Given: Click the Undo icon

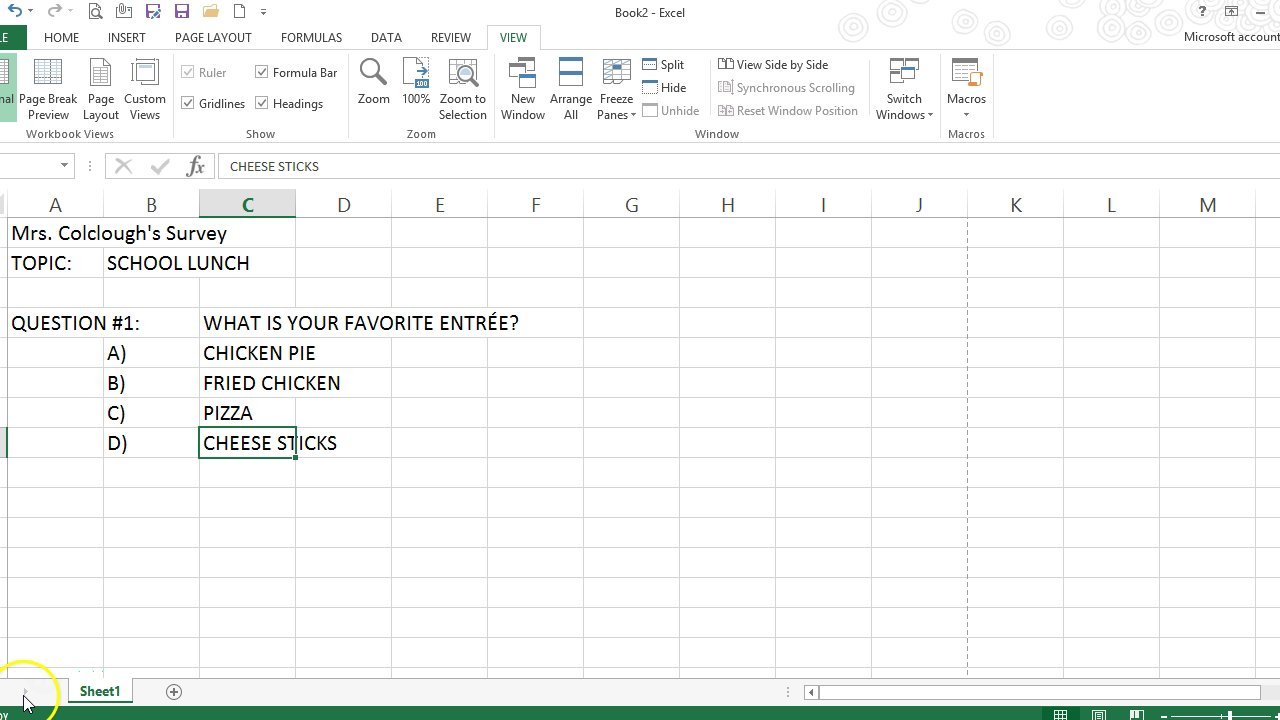Looking at the screenshot, I should click(16, 12).
